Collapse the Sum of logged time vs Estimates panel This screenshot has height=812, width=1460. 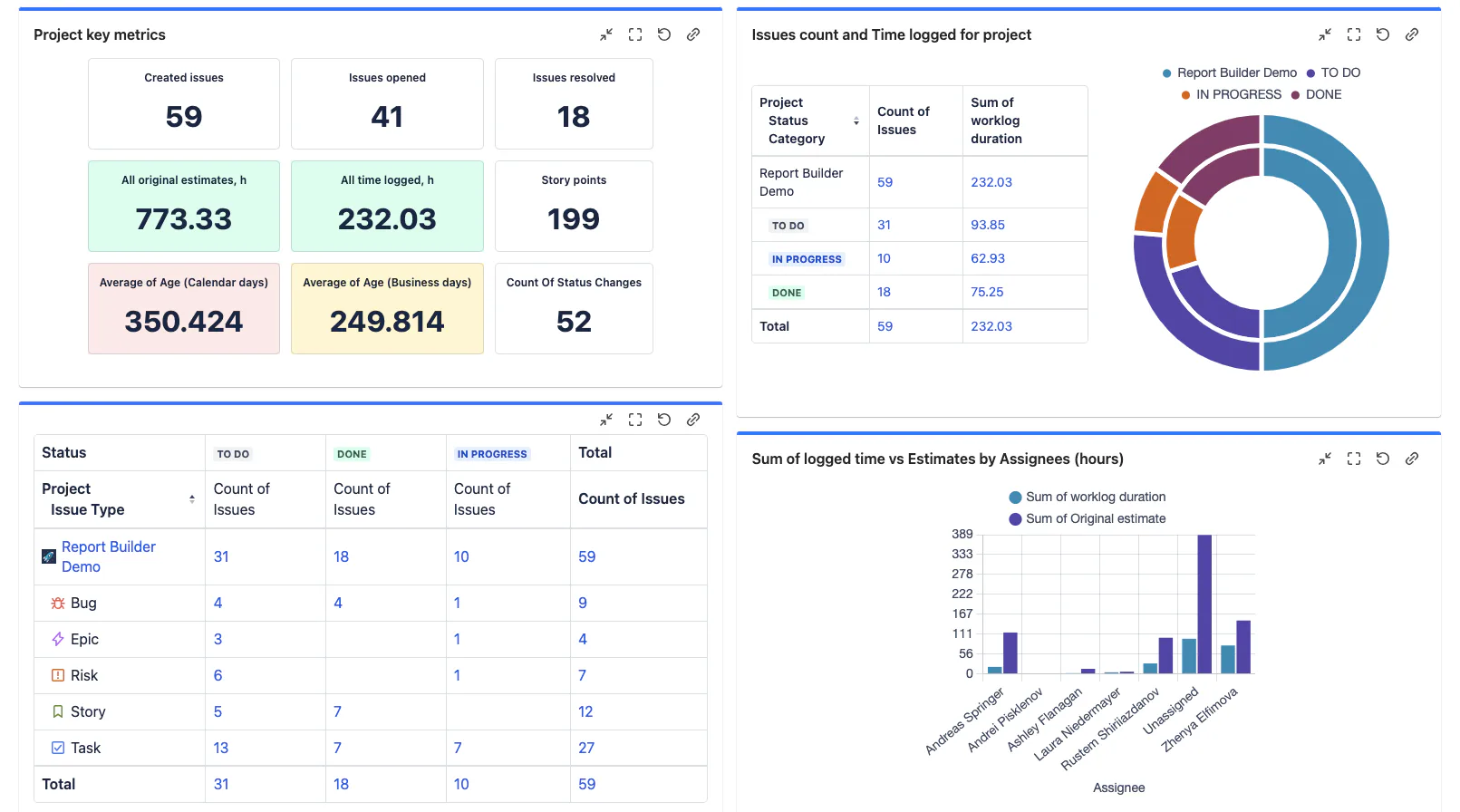point(1325,459)
